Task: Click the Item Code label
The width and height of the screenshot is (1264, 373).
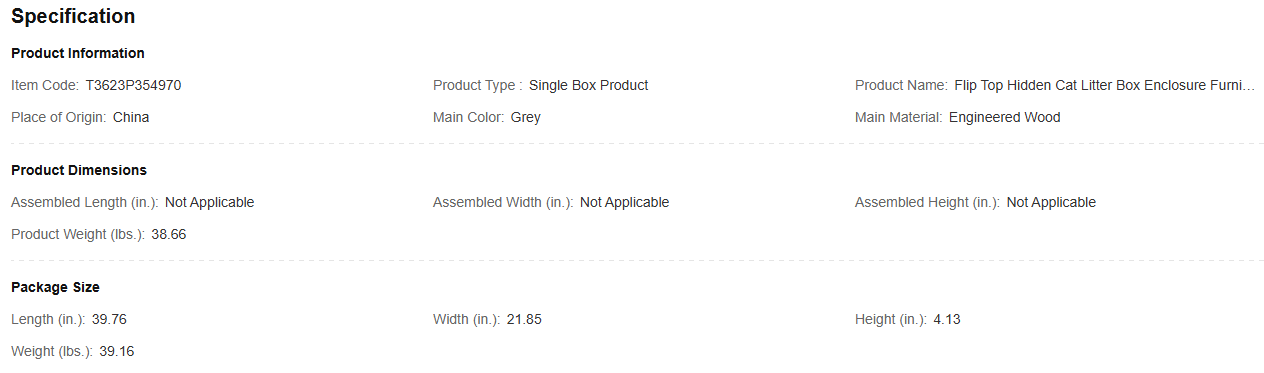Action: pos(45,86)
